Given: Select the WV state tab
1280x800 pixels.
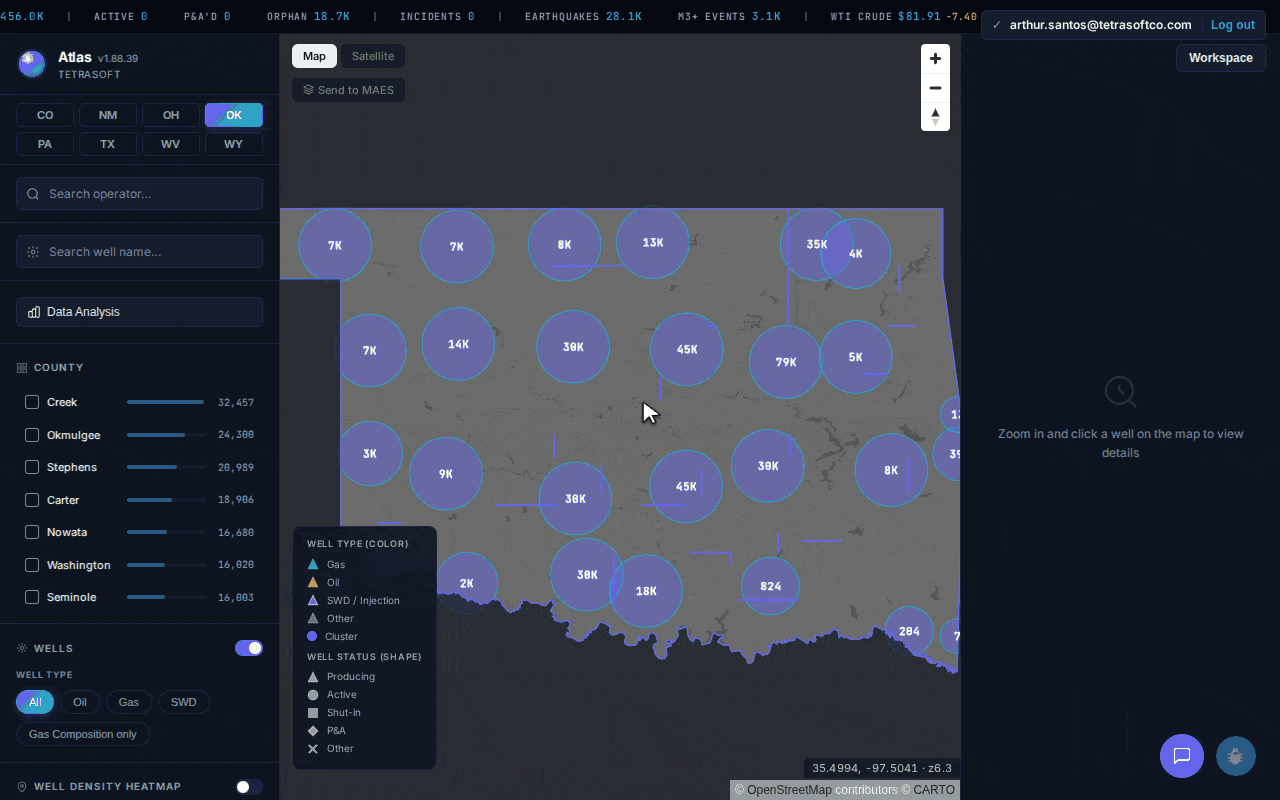Looking at the screenshot, I should [171, 144].
